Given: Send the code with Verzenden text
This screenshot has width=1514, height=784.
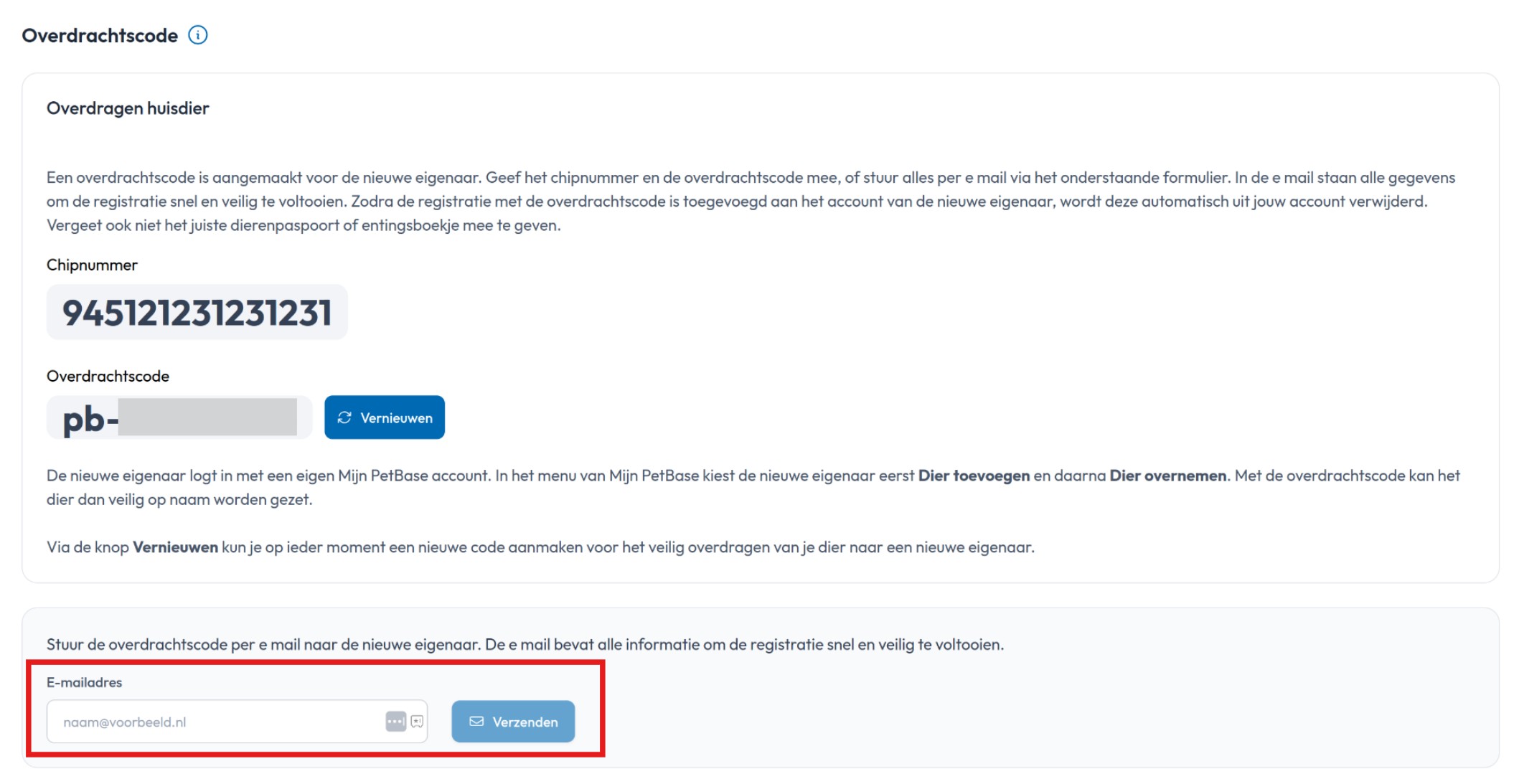Looking at the screenshot, I should 525,722.
